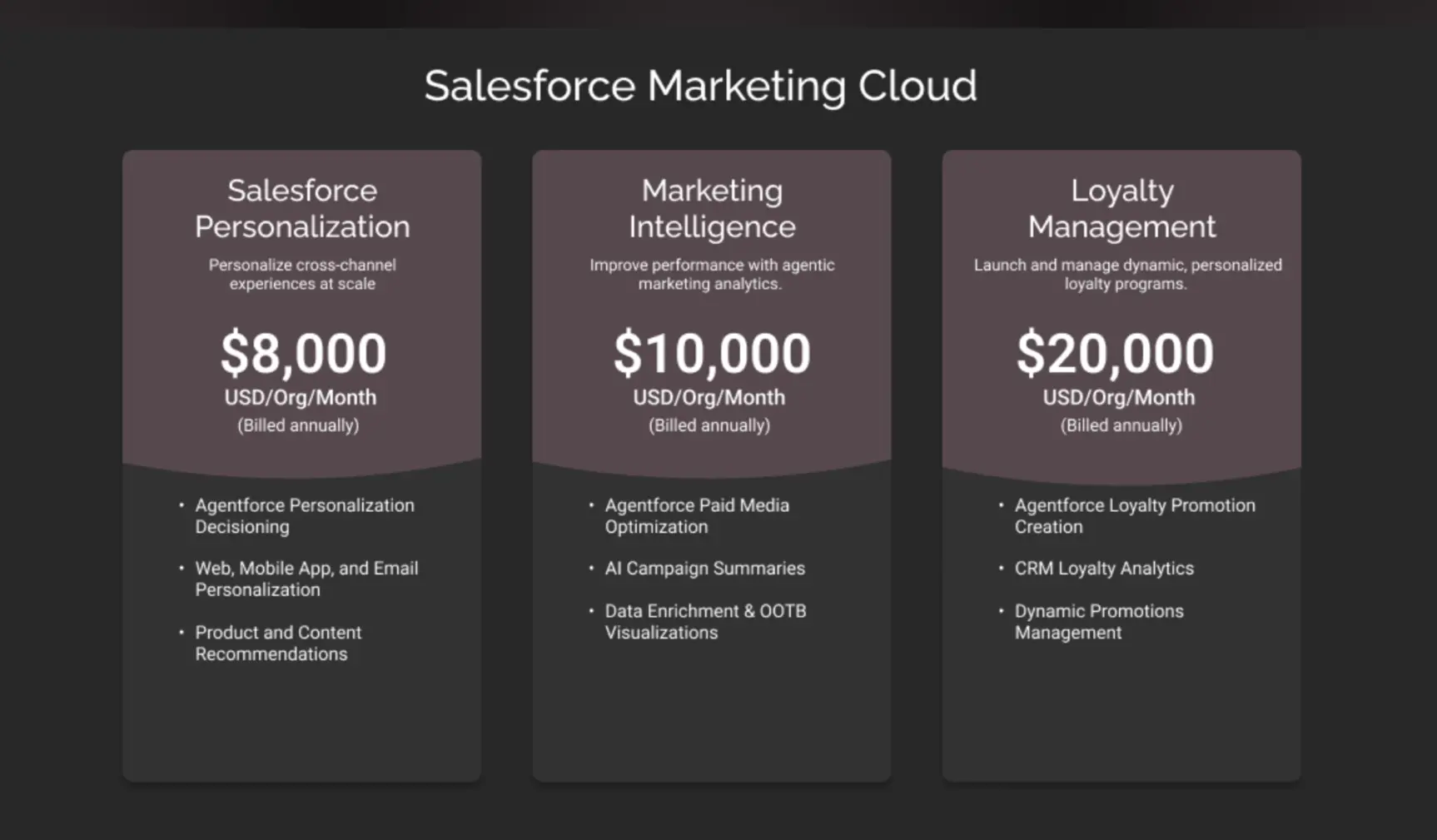Click (Billed annually) in Loyalty Management card
The image size is (1437, 840).
(x=1121, y=425)
